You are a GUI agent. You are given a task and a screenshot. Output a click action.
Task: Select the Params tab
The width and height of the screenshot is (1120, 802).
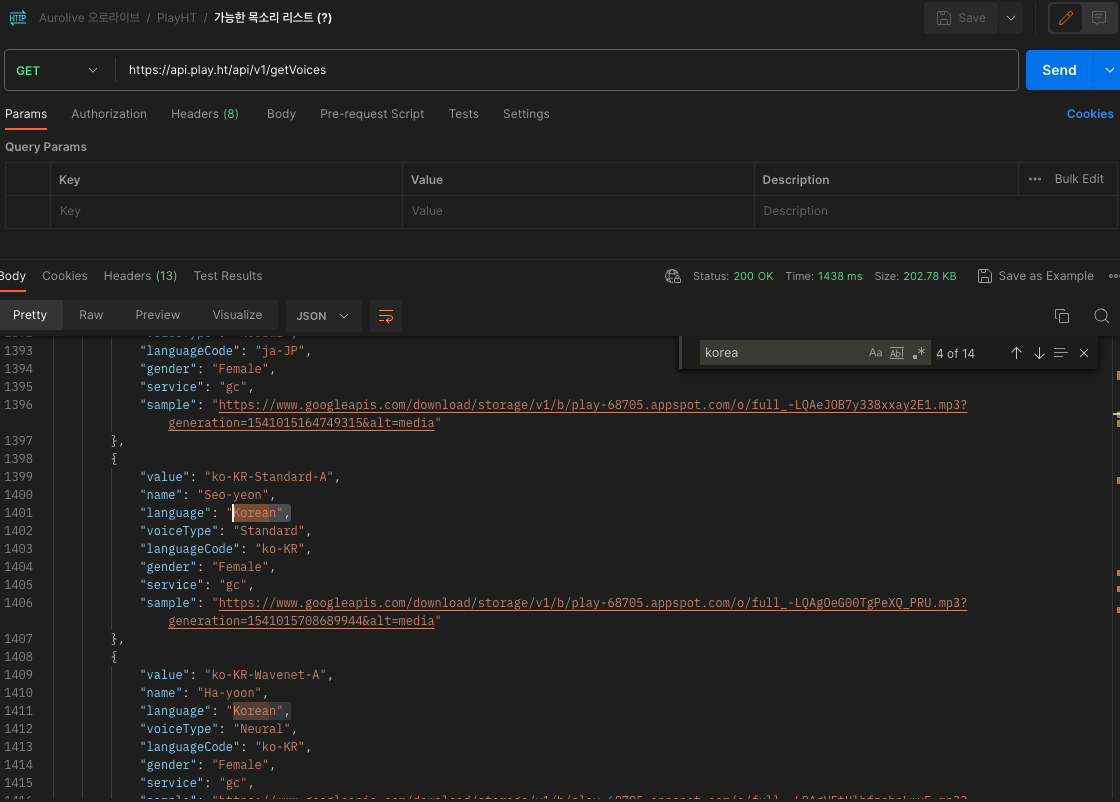(x=26, y=114)
